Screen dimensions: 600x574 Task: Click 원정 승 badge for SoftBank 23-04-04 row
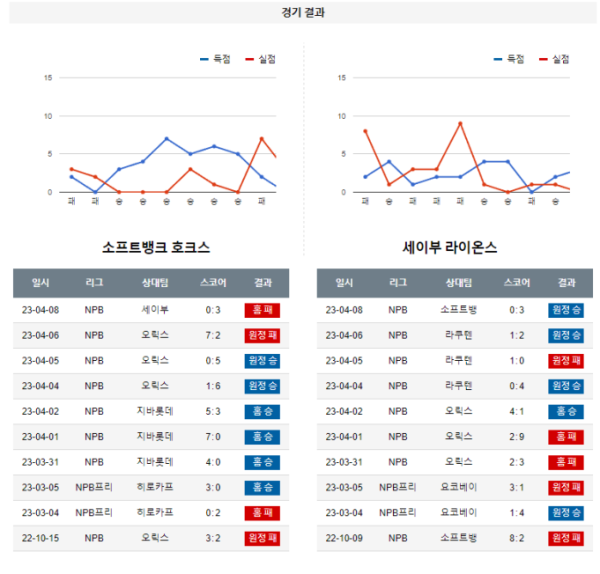tap(262, 386)
